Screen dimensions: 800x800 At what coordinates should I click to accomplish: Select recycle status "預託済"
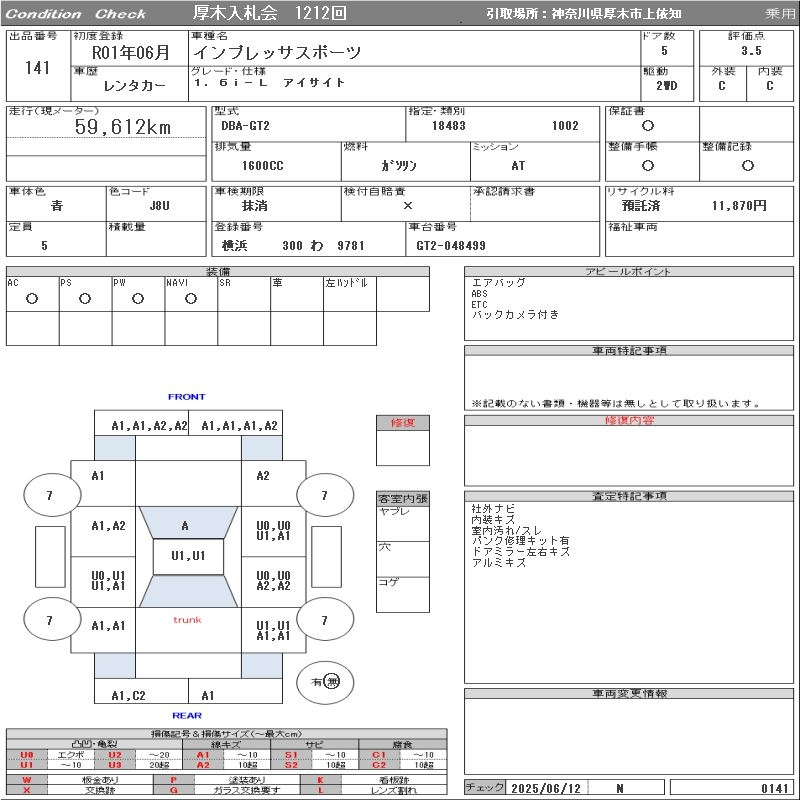point(641,206)
